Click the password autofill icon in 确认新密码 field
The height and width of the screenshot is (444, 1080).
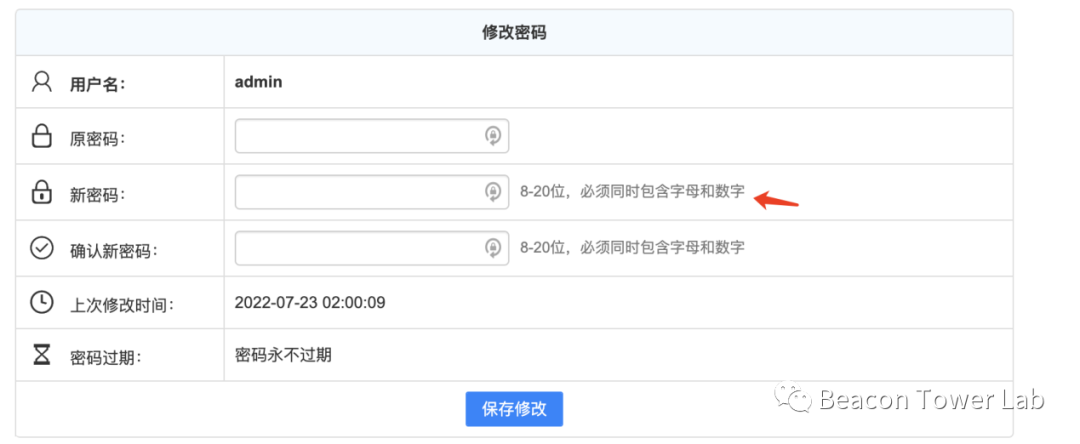(x=492, y=248)
